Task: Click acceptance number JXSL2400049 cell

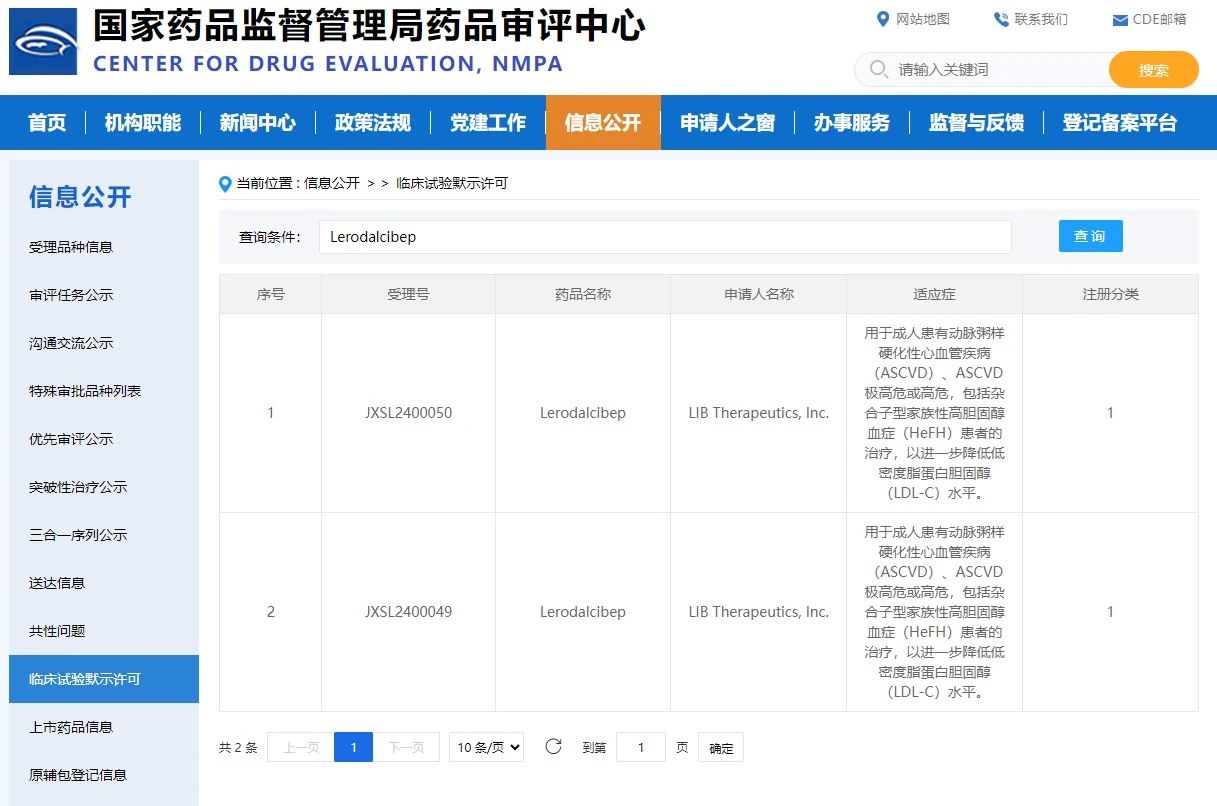Action: point(408,612)
